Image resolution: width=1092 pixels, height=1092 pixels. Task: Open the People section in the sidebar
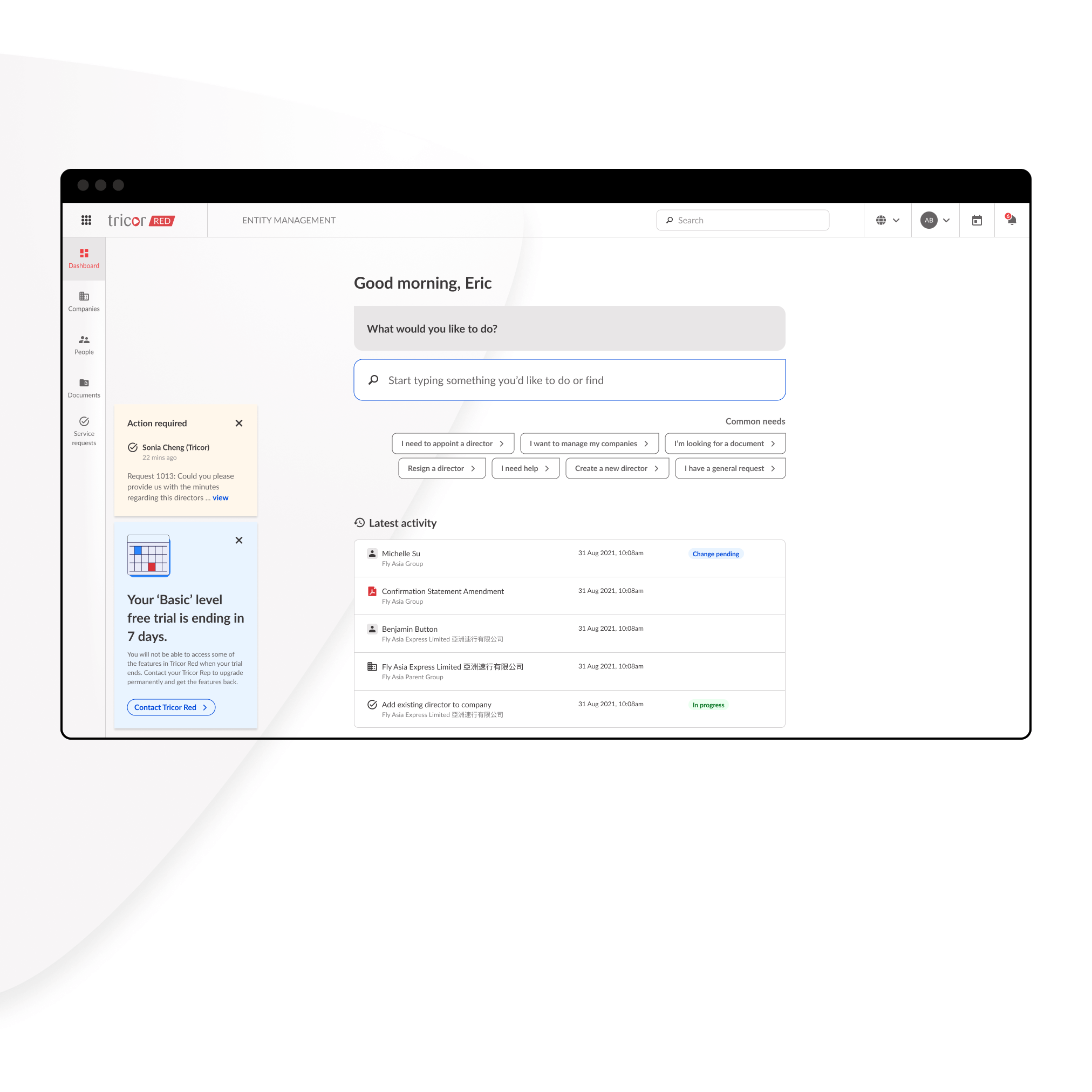click(x=84, y=345)
